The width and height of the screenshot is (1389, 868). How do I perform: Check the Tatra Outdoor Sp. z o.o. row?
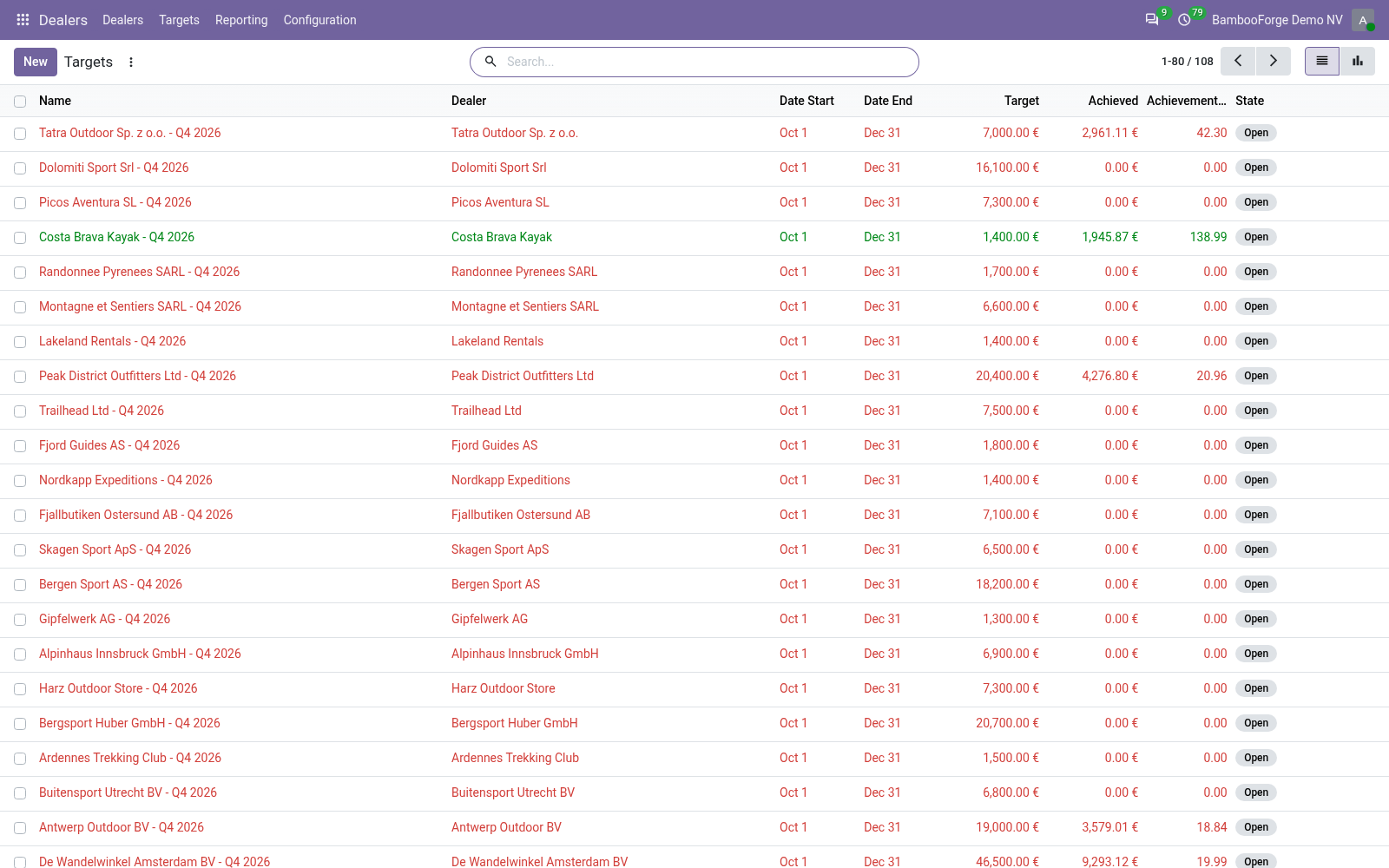(20, 134)
